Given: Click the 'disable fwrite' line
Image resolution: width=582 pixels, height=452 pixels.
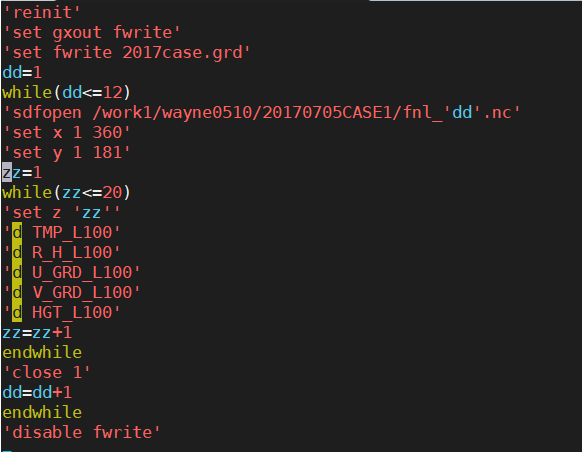Looking at the screenshot, I should pyautogui.click(x=81, y=433).
